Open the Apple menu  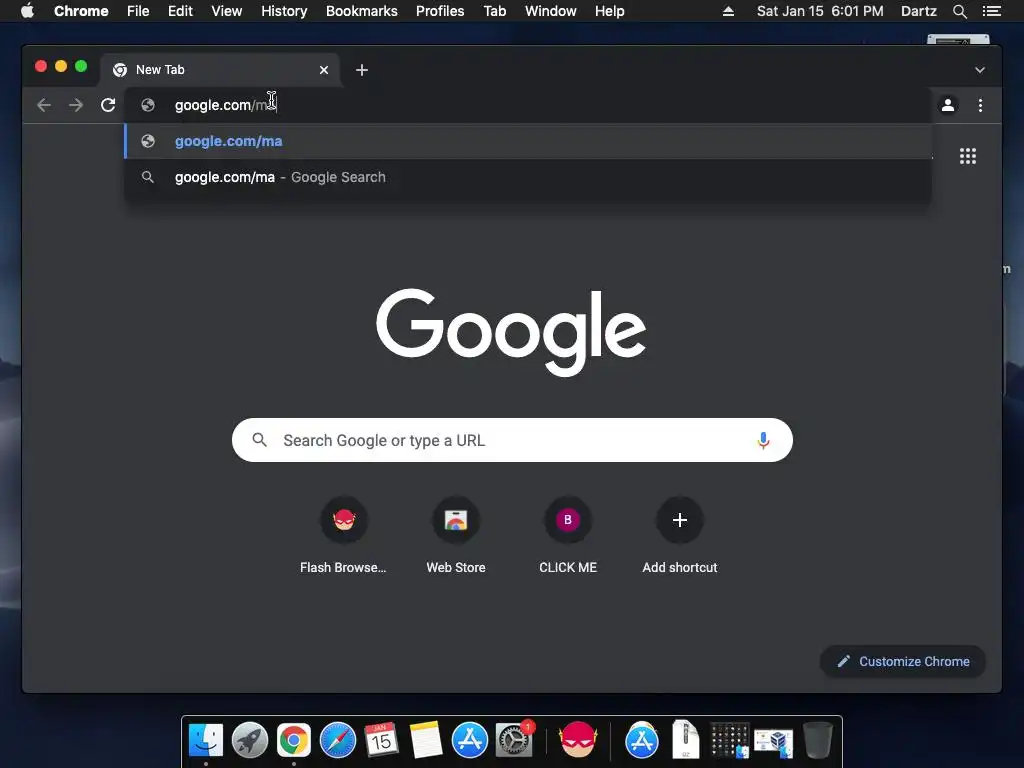click(27, 11)
